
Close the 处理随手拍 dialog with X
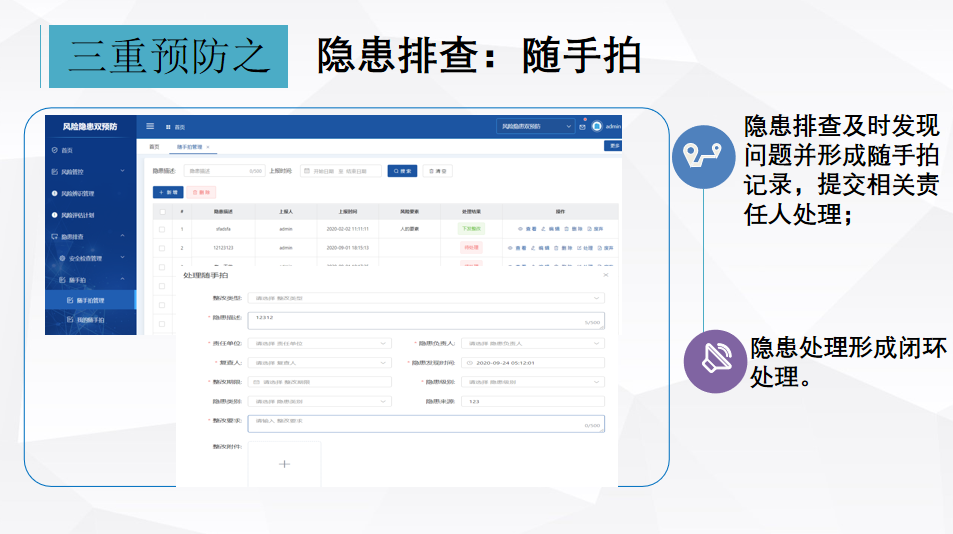click(x=605, y=275)
